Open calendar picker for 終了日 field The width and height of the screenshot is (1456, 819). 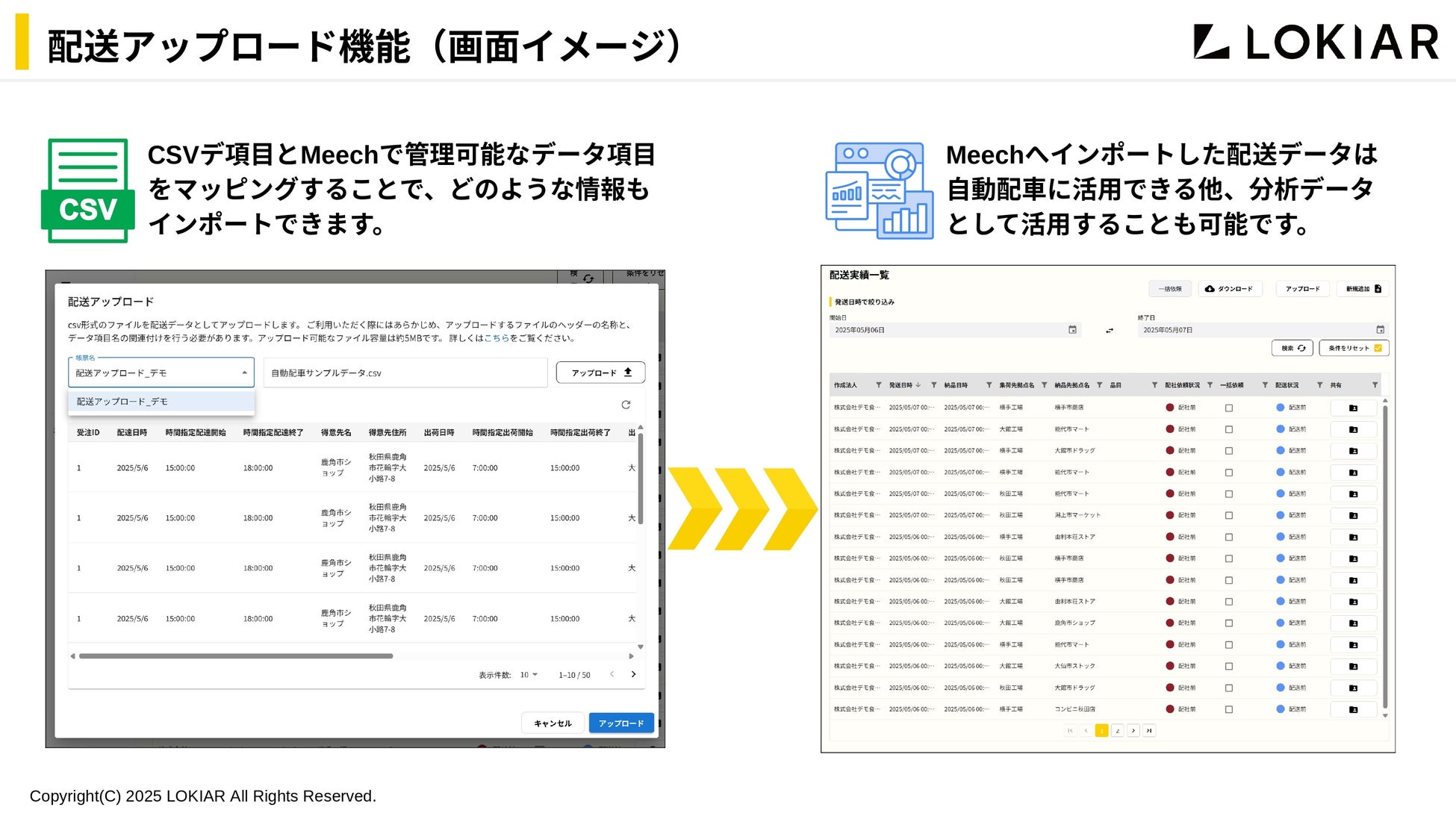tap(1380, 330)
